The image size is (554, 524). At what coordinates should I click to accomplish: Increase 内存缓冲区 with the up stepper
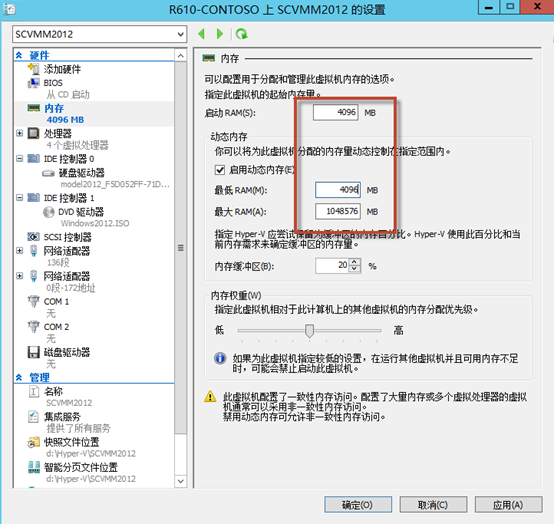(x=355, y=262)
